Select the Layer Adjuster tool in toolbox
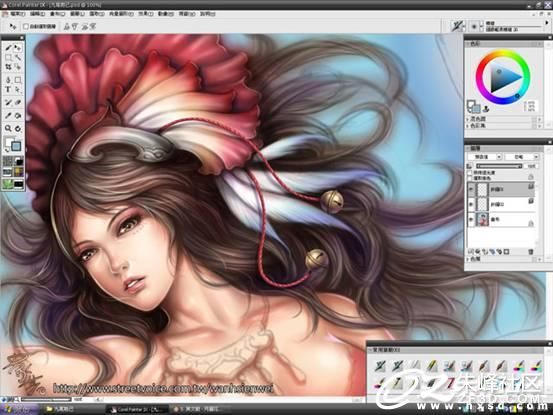The height and width of the screenshot is (415, 553). 18,47
